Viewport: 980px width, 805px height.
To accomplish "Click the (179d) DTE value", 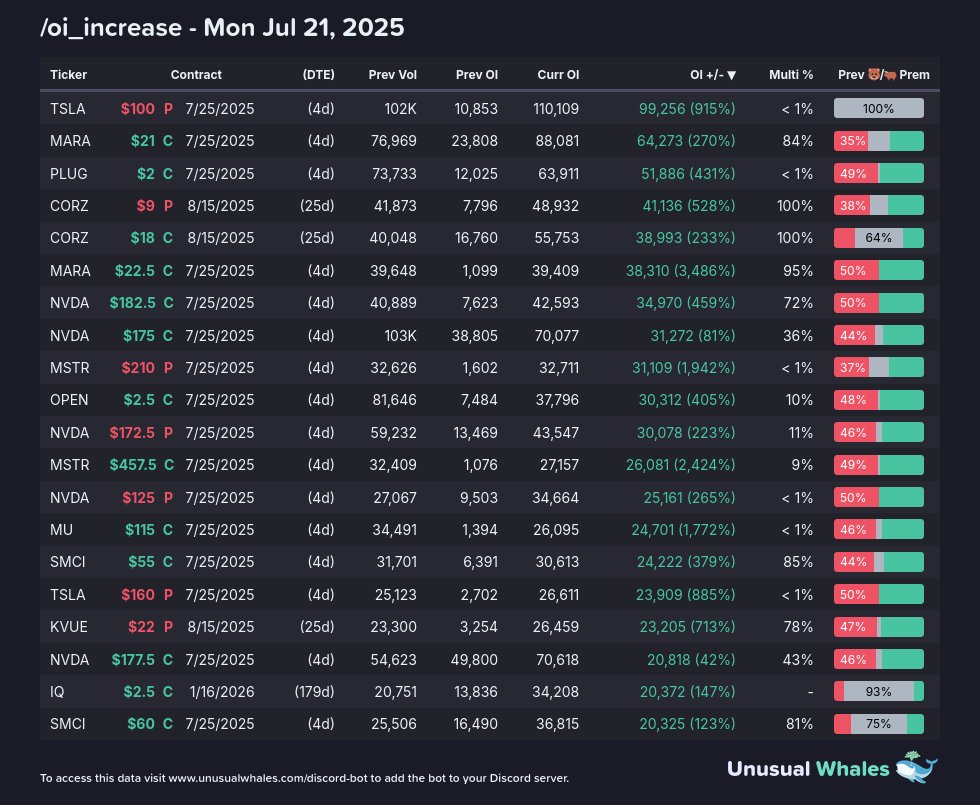I will point(314,691).
